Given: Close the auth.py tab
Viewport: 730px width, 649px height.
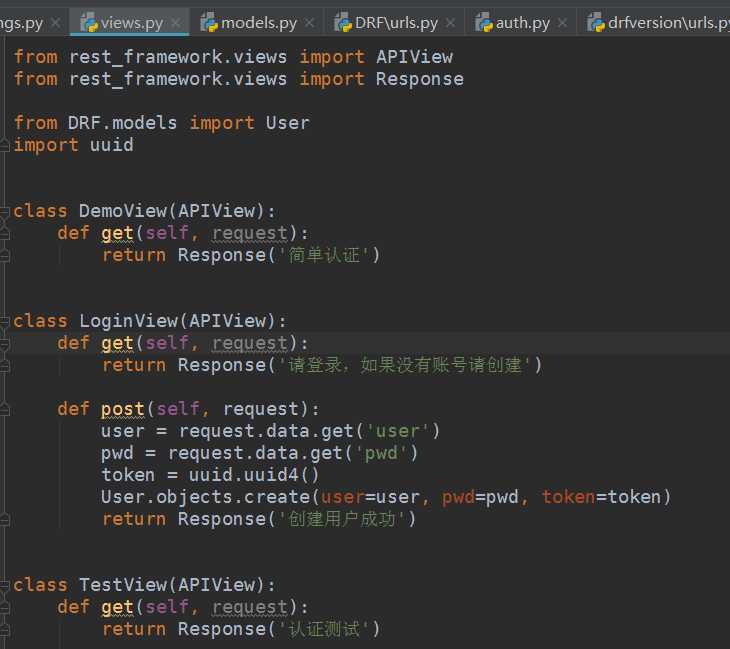Looking at the screenshot, I should 562,22.
